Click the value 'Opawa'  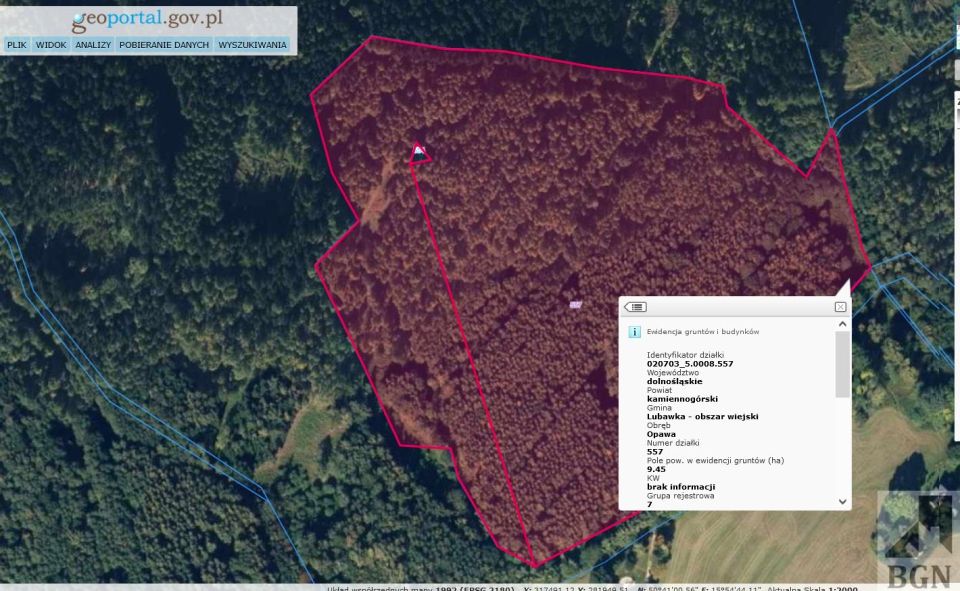pyautogui.click(x=661, y=434)
